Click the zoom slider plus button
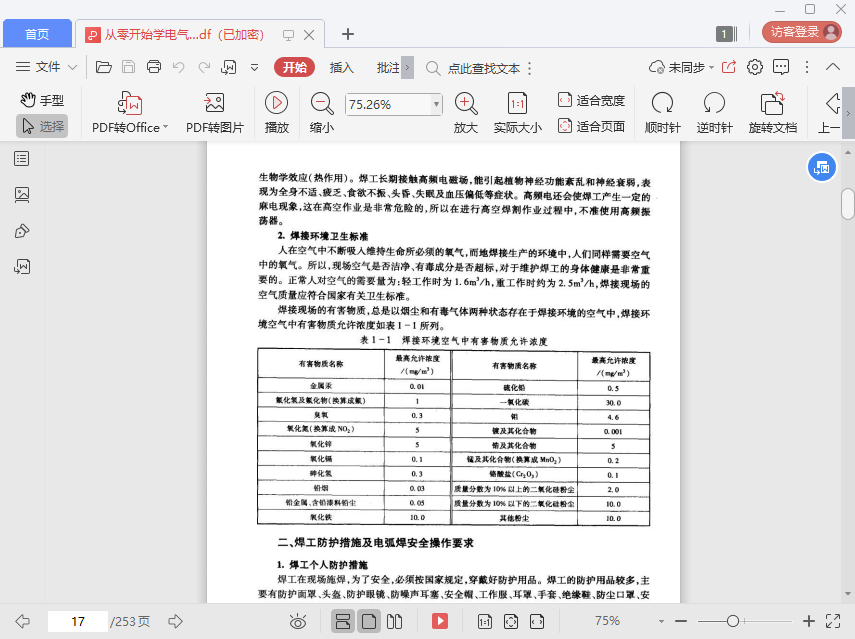The image size is (855, 639). (x=809, y=621)
